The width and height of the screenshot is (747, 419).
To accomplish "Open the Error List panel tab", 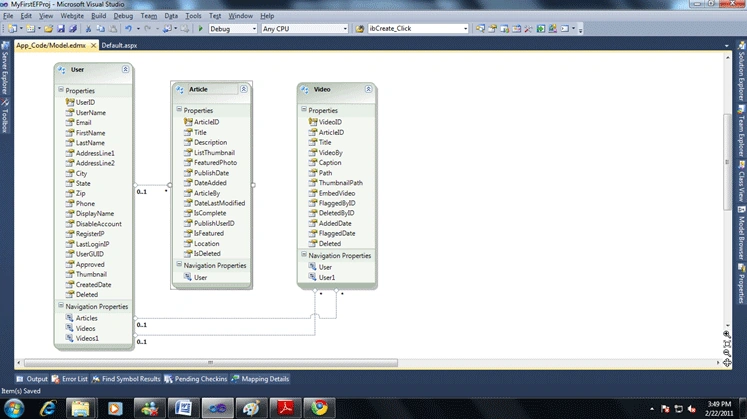I will point(70,379).
